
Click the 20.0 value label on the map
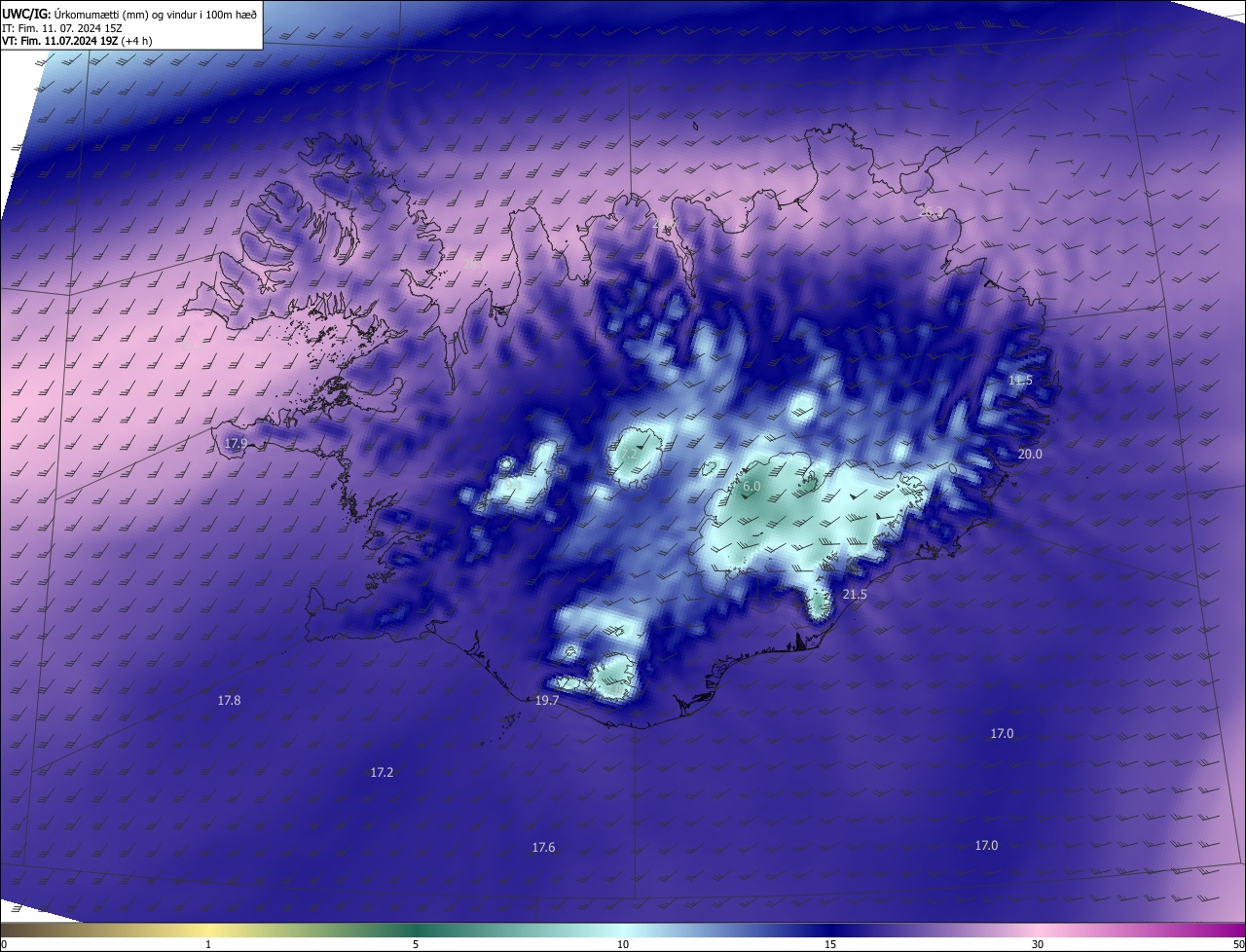[1030, 455]
